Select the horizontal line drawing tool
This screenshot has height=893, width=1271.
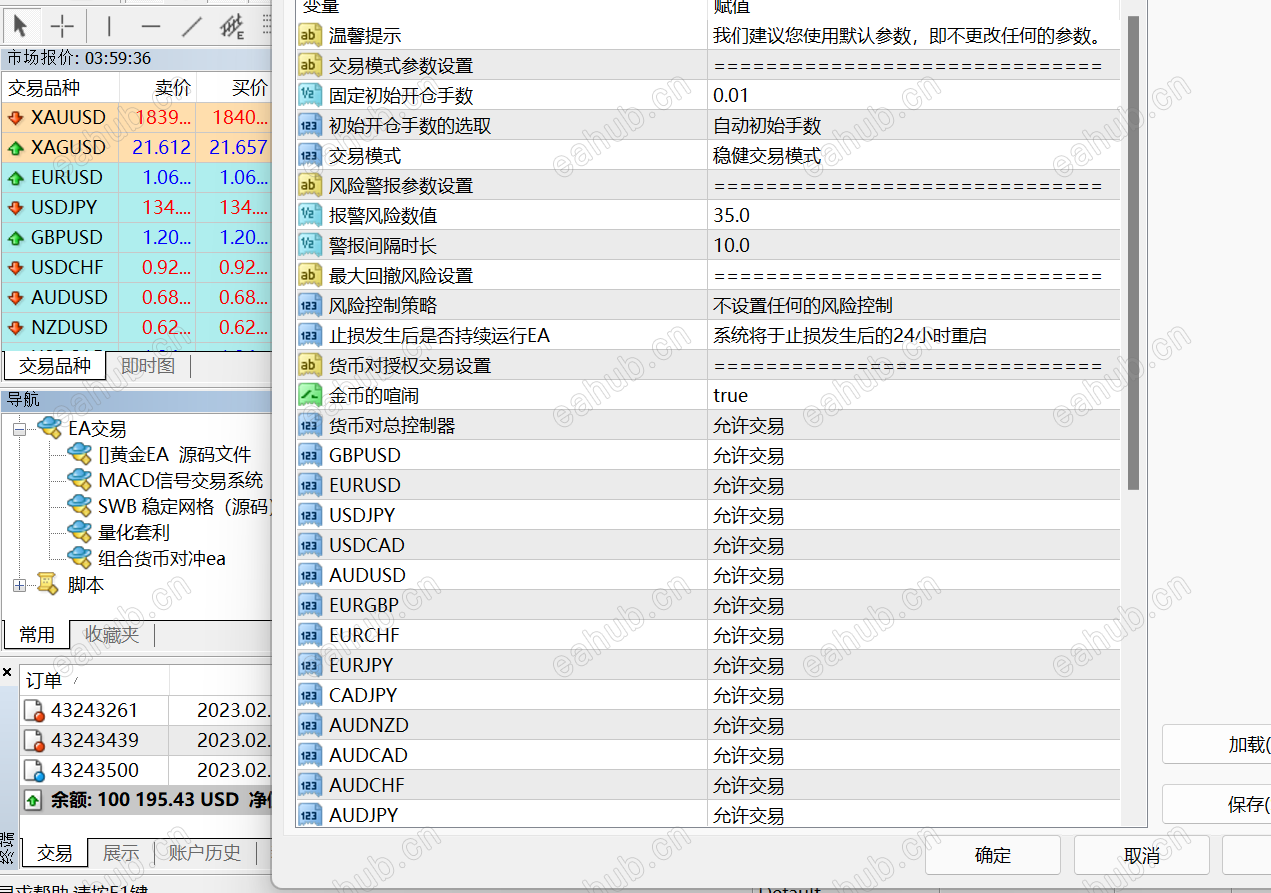(150, 26)
